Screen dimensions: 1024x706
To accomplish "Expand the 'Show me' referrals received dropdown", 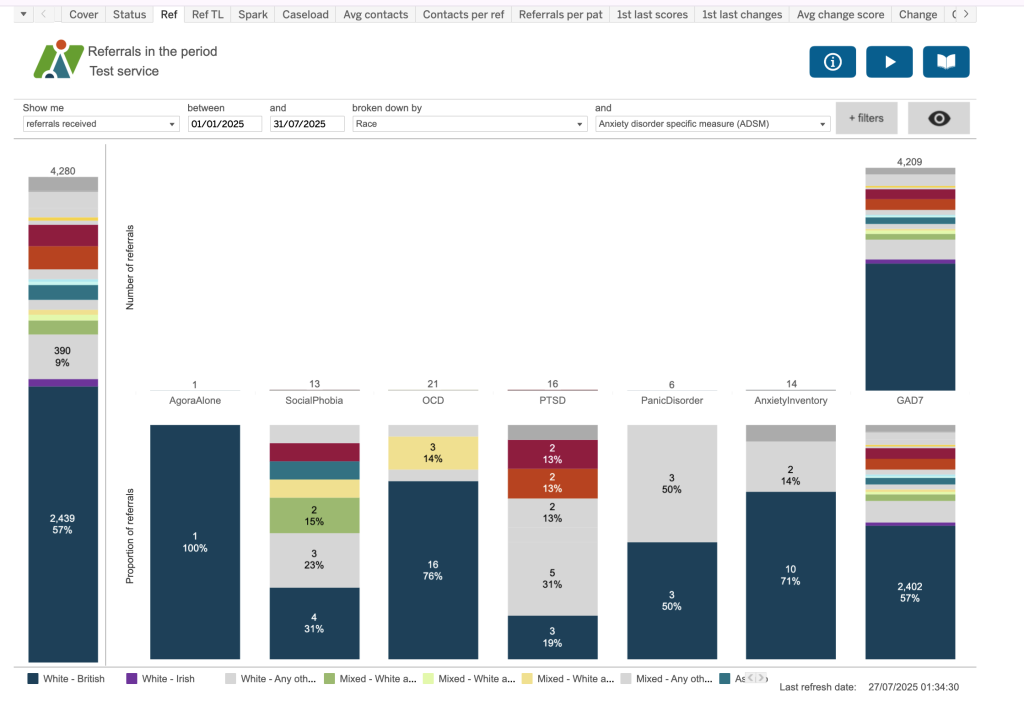I will pyautogui.click(x=100, y=124).
